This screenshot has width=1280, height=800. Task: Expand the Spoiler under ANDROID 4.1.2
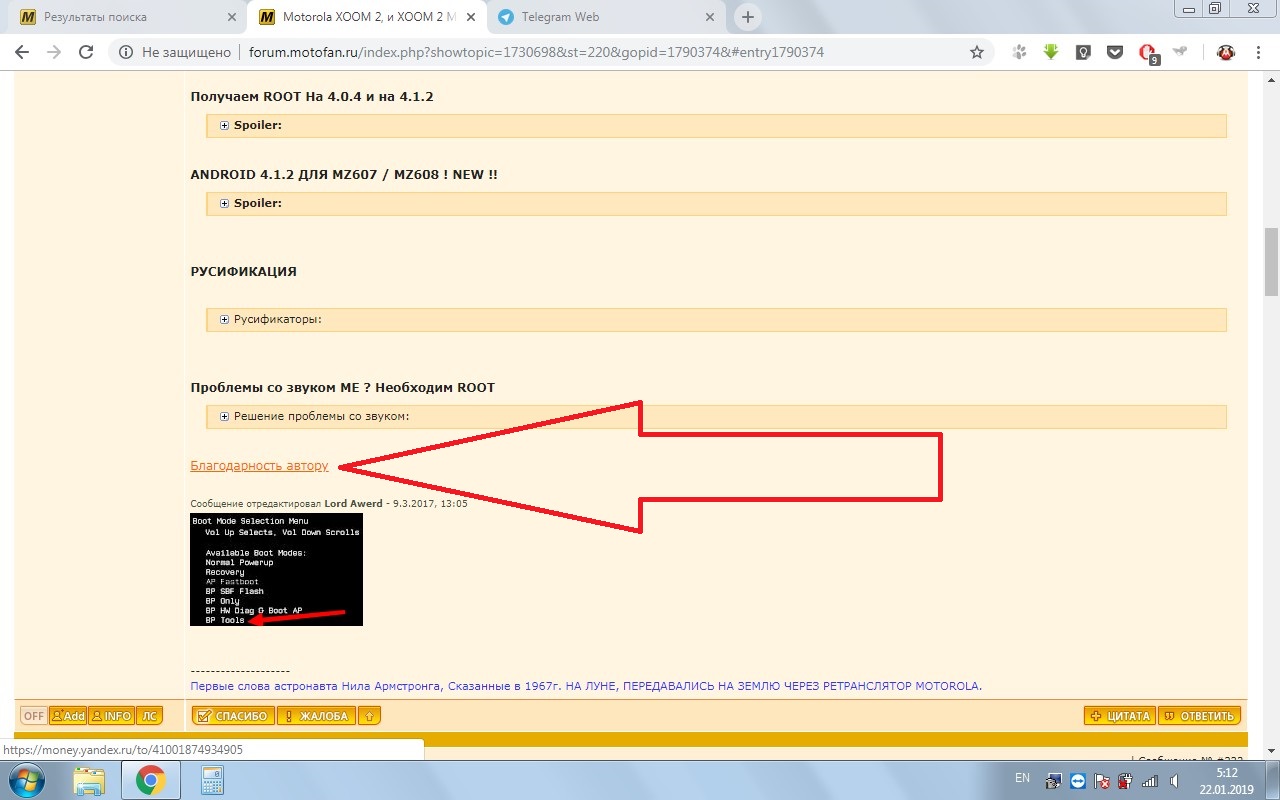(x=224, y=204)
